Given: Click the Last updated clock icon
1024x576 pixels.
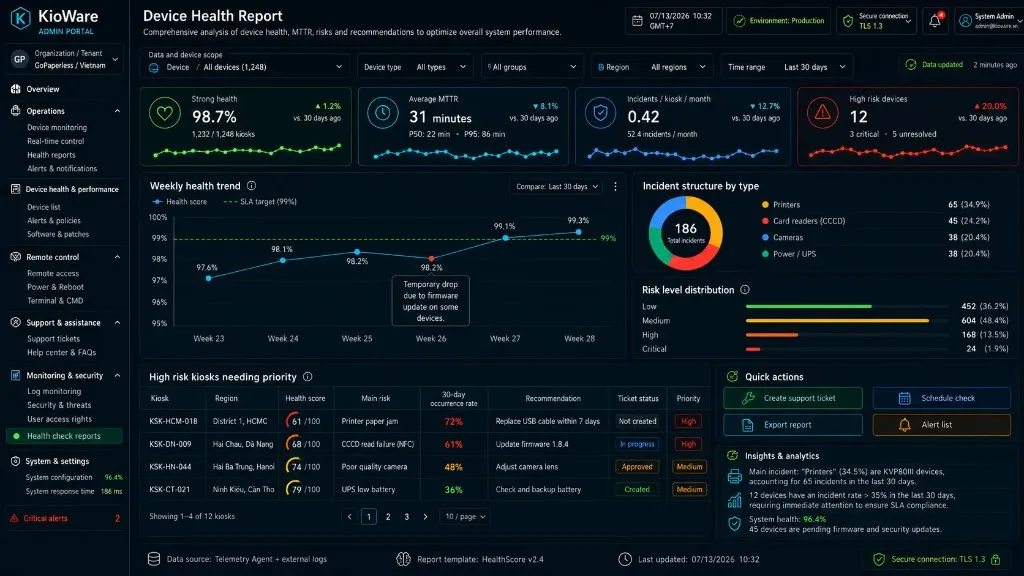Looking at the screenshot, I should click(x=625, y=559).
